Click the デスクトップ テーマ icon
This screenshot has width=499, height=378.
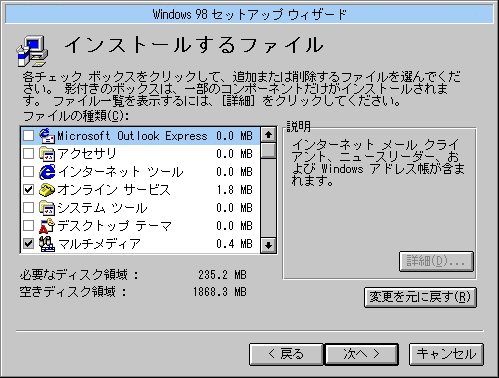pos(47,226)
